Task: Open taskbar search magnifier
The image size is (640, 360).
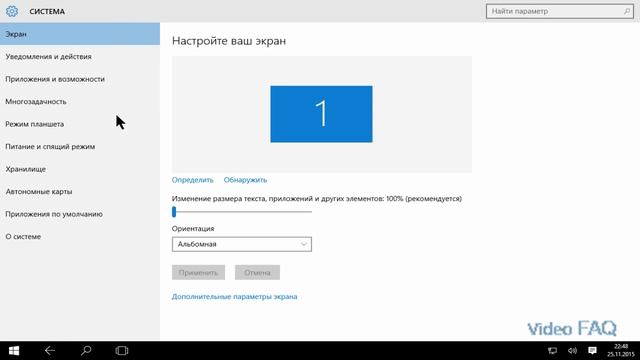Action: pyautogui.click(x=86, y=350)
